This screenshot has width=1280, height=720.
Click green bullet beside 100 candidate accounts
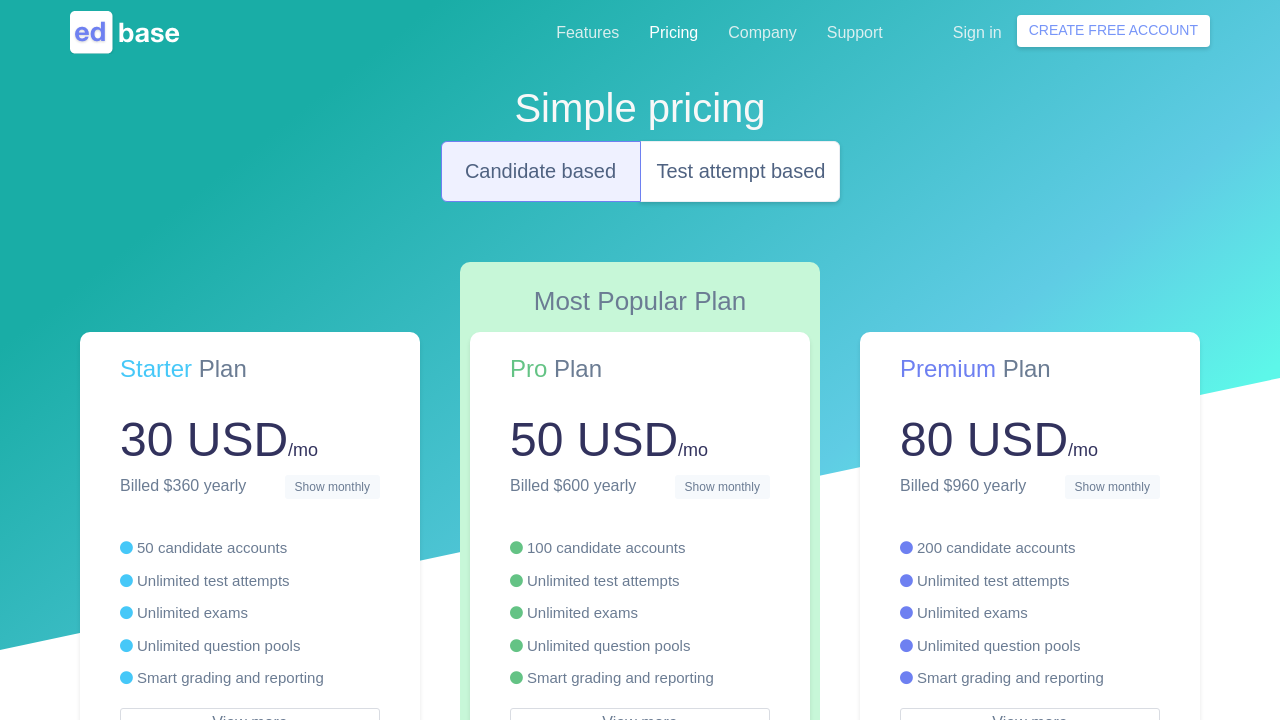tap(516, 548)
